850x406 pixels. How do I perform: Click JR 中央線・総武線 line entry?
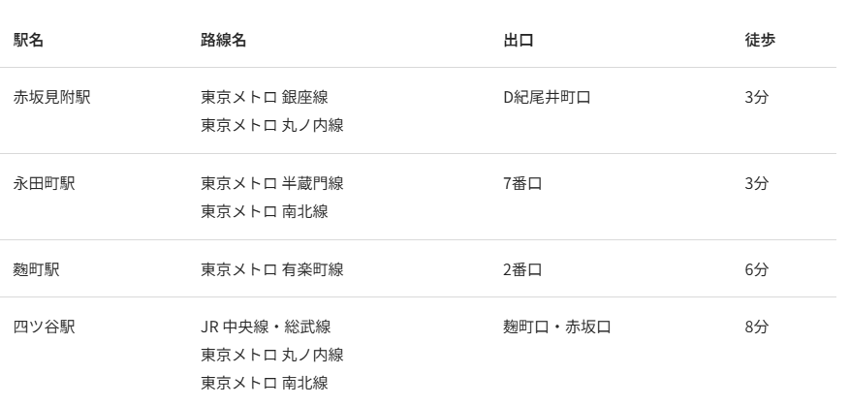tap(266, 327)
